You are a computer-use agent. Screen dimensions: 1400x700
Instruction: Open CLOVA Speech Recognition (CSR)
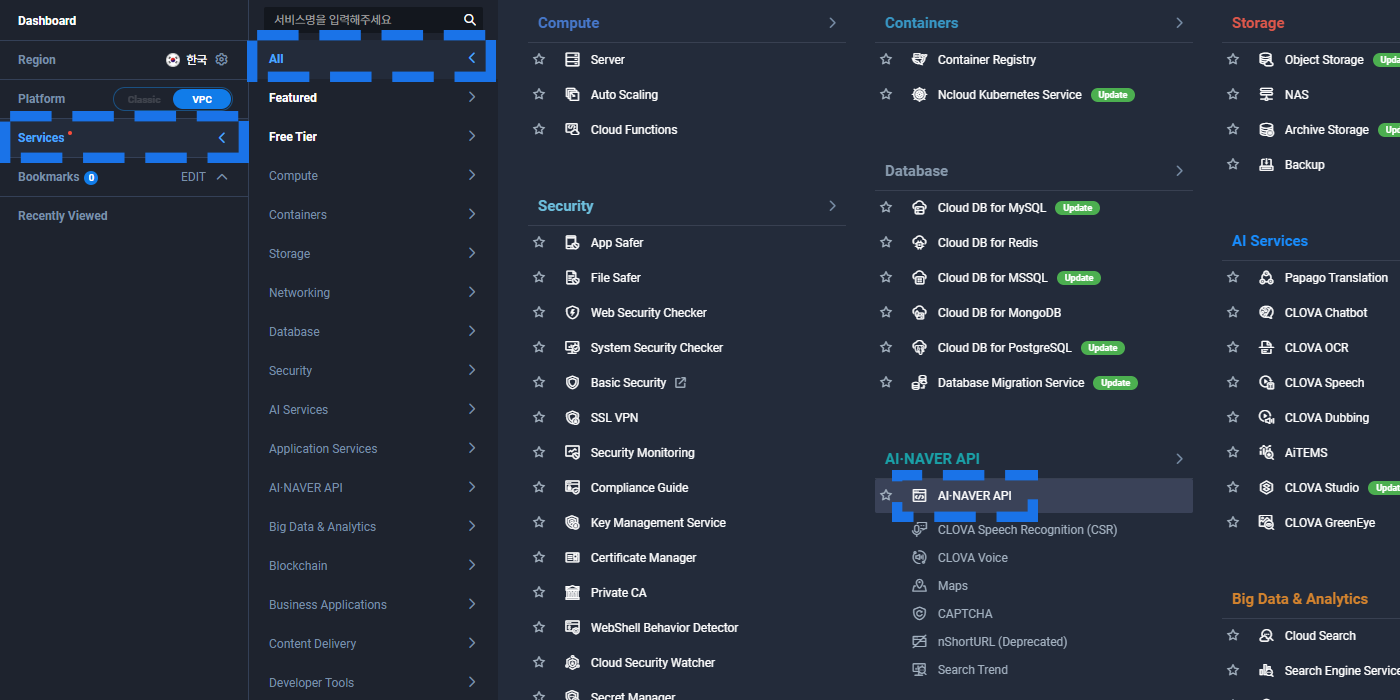(x=1027, y=530)
